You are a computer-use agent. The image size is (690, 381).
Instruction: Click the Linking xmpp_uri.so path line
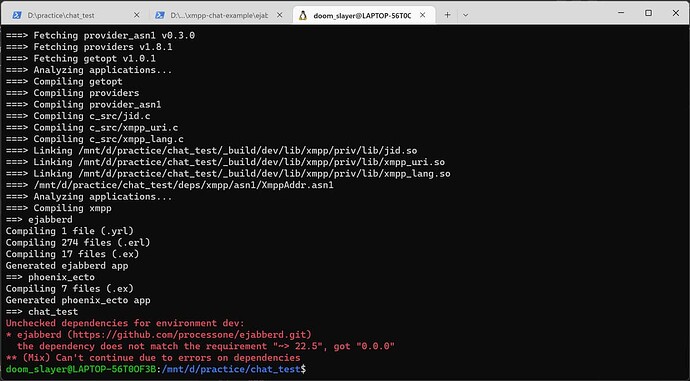coord(225,162)
